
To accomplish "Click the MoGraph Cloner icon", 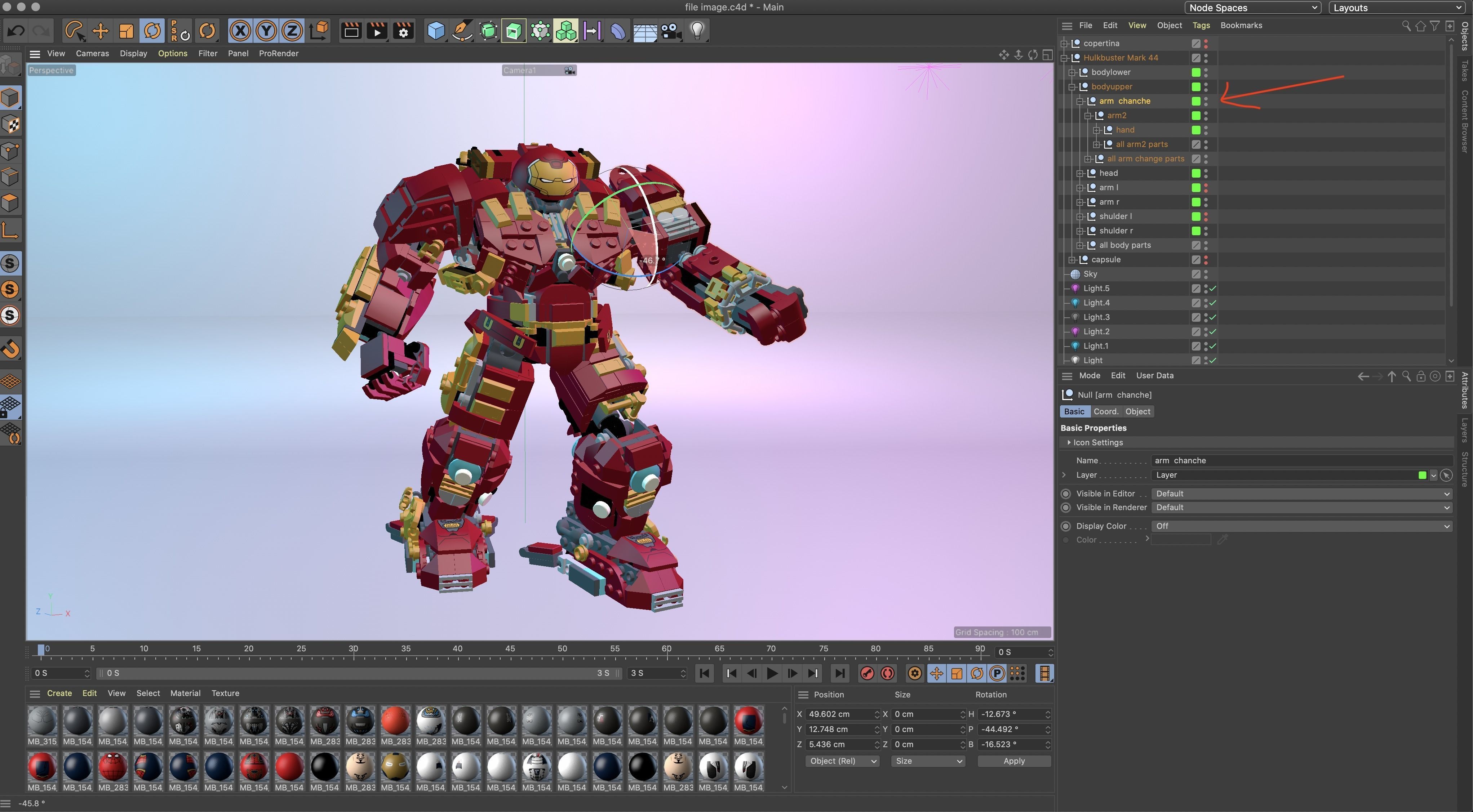I will coord(565,30).
